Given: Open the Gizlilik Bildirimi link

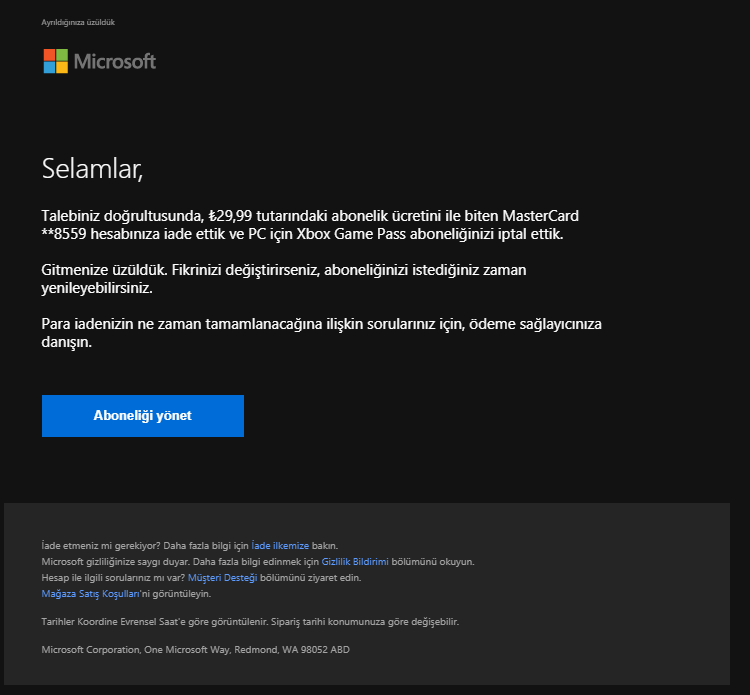Looking at the screenshot, I should click(354, 562).
